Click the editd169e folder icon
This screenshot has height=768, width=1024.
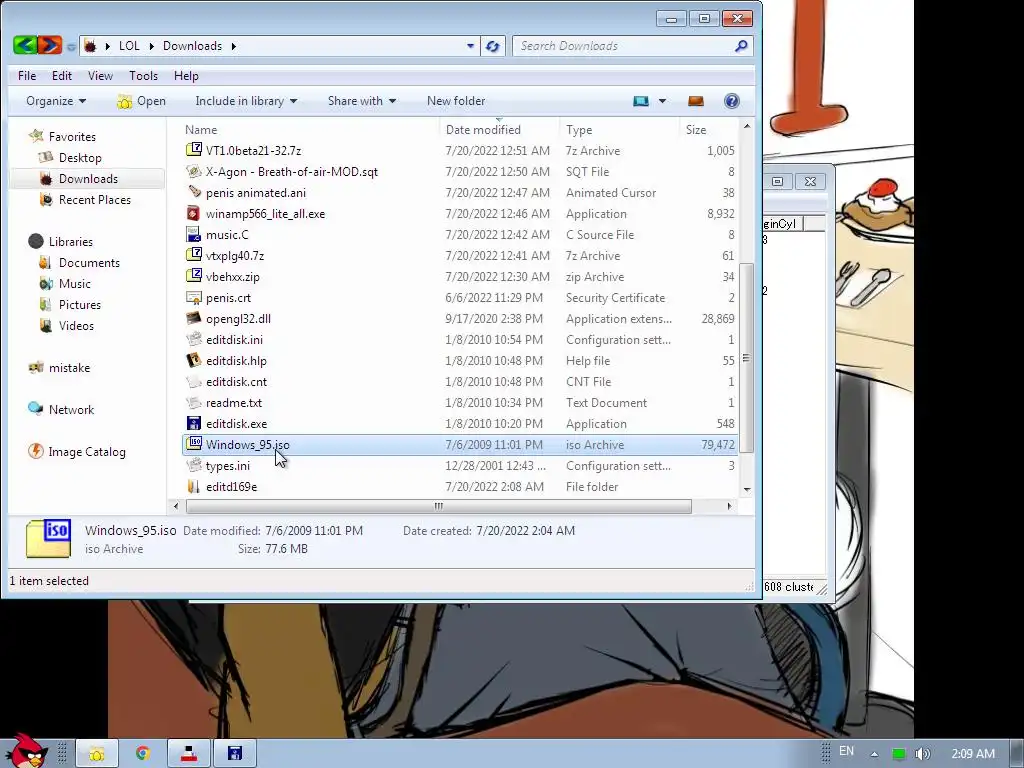(193, 487)
